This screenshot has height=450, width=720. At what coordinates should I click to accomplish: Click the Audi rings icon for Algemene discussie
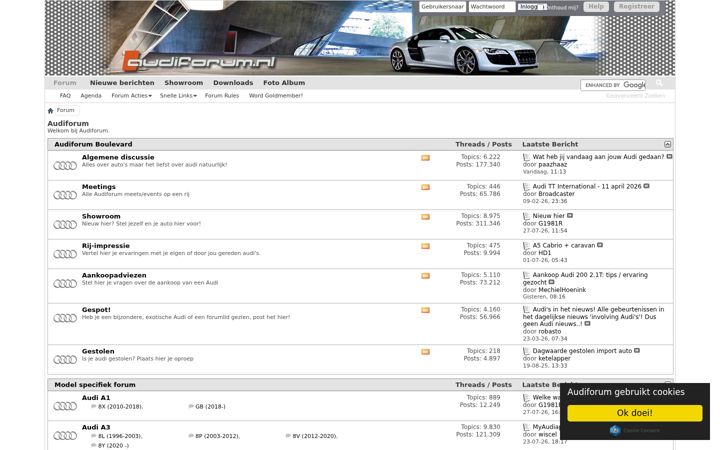click(x=65, y=165)
